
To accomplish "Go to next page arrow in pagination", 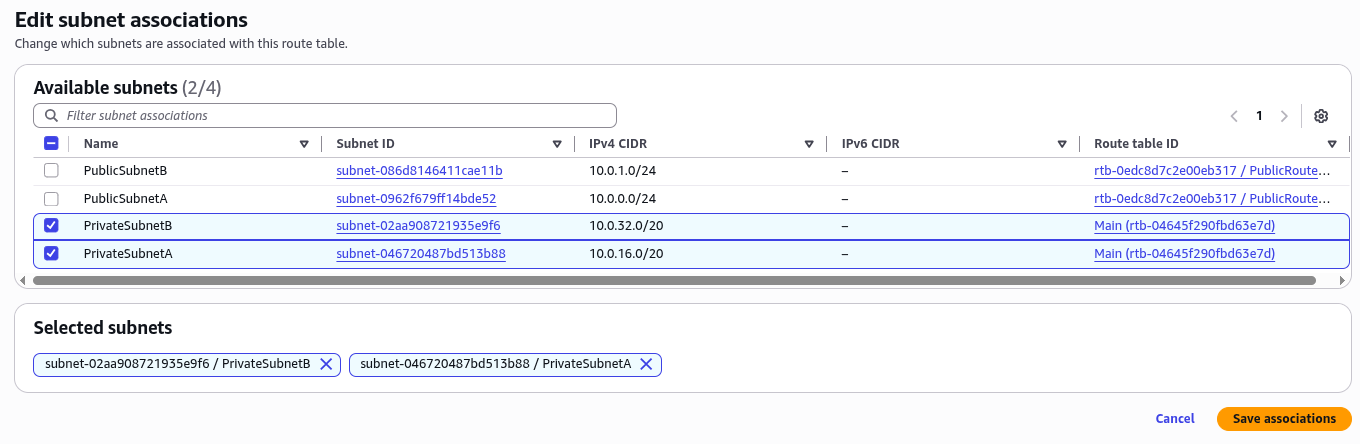I will pos(1284,116).
